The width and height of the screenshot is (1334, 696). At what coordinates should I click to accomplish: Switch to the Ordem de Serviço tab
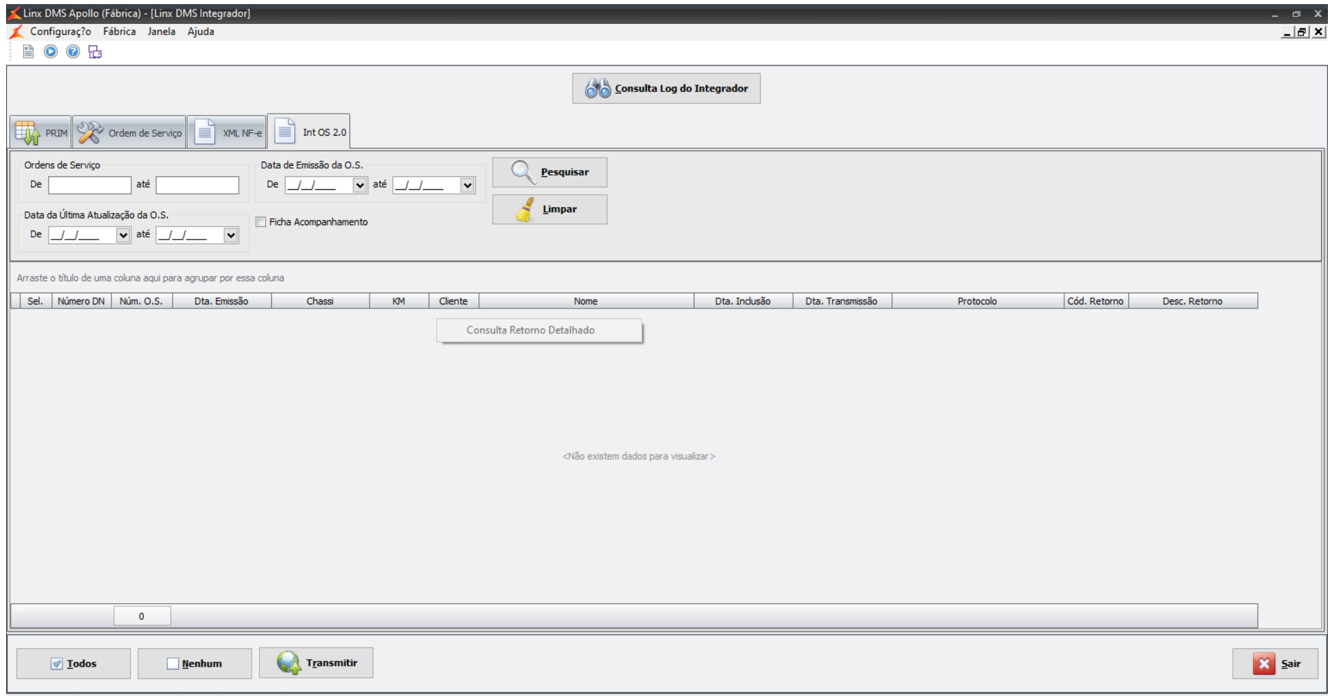[x=129, y=132]
